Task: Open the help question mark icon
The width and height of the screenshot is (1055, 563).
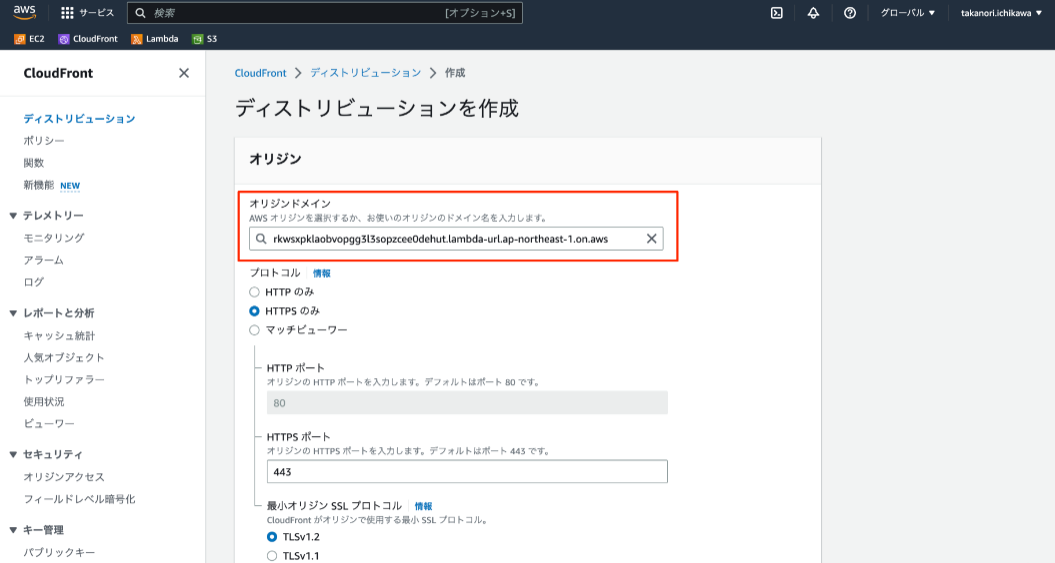Action: coord(850,13)
